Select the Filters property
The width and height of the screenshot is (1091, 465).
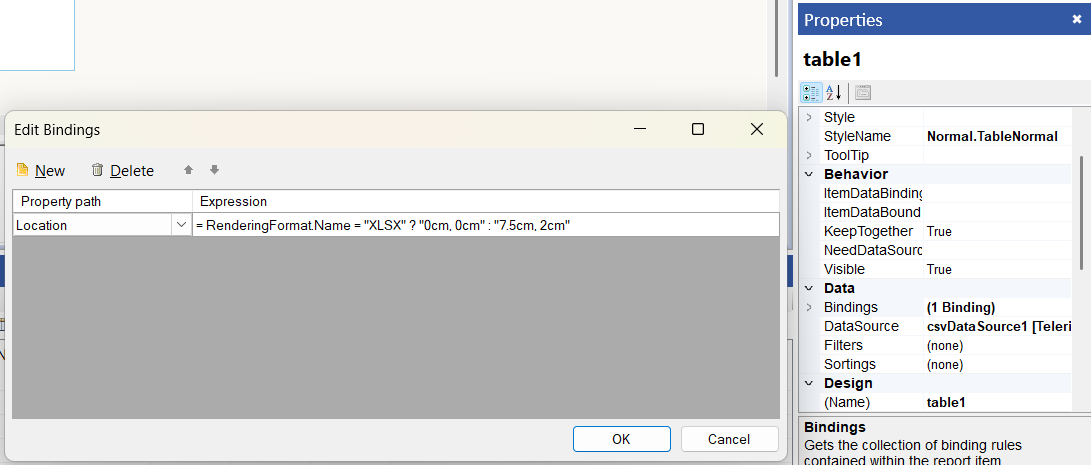[843, 345]
